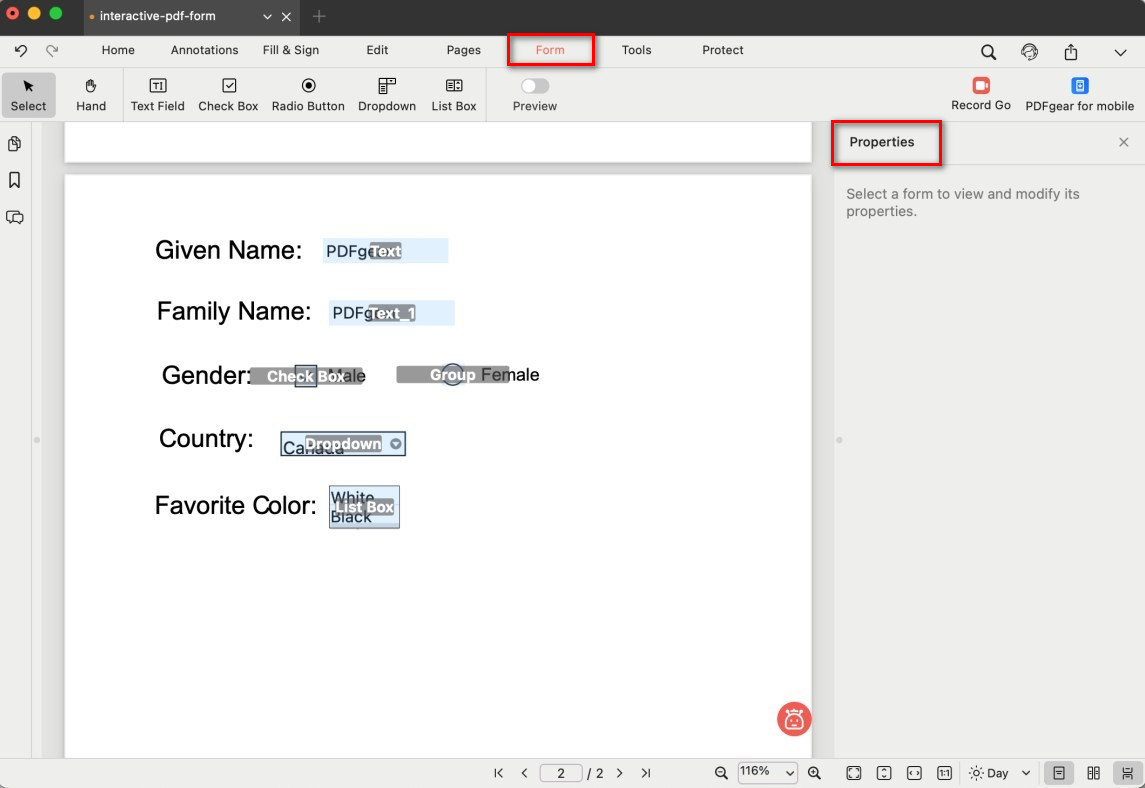Open the Protect tab

pos(722,50)
